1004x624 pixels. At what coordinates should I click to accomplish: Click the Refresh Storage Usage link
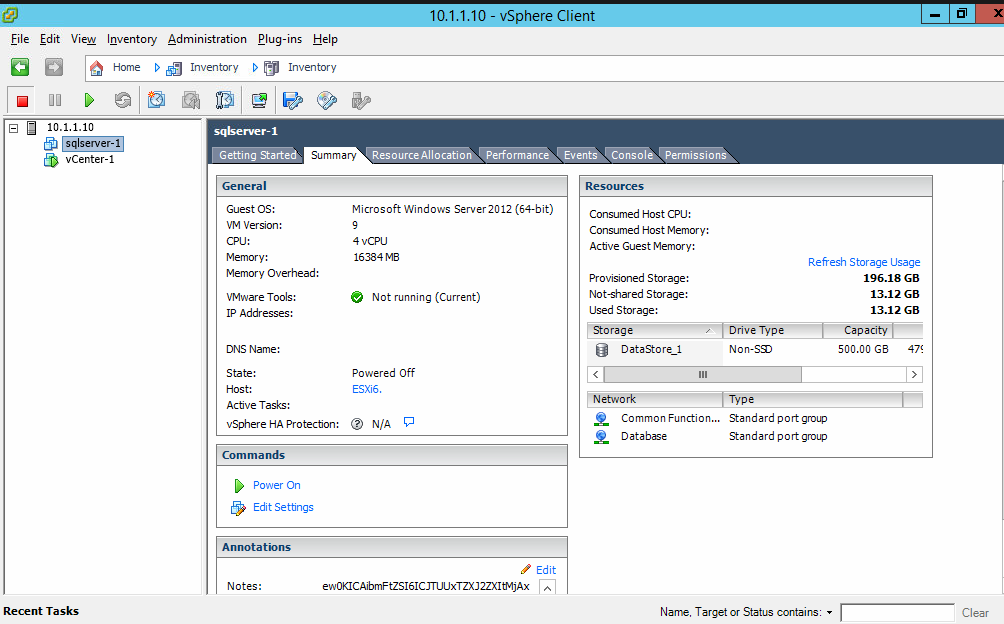[x=864, y=262]
